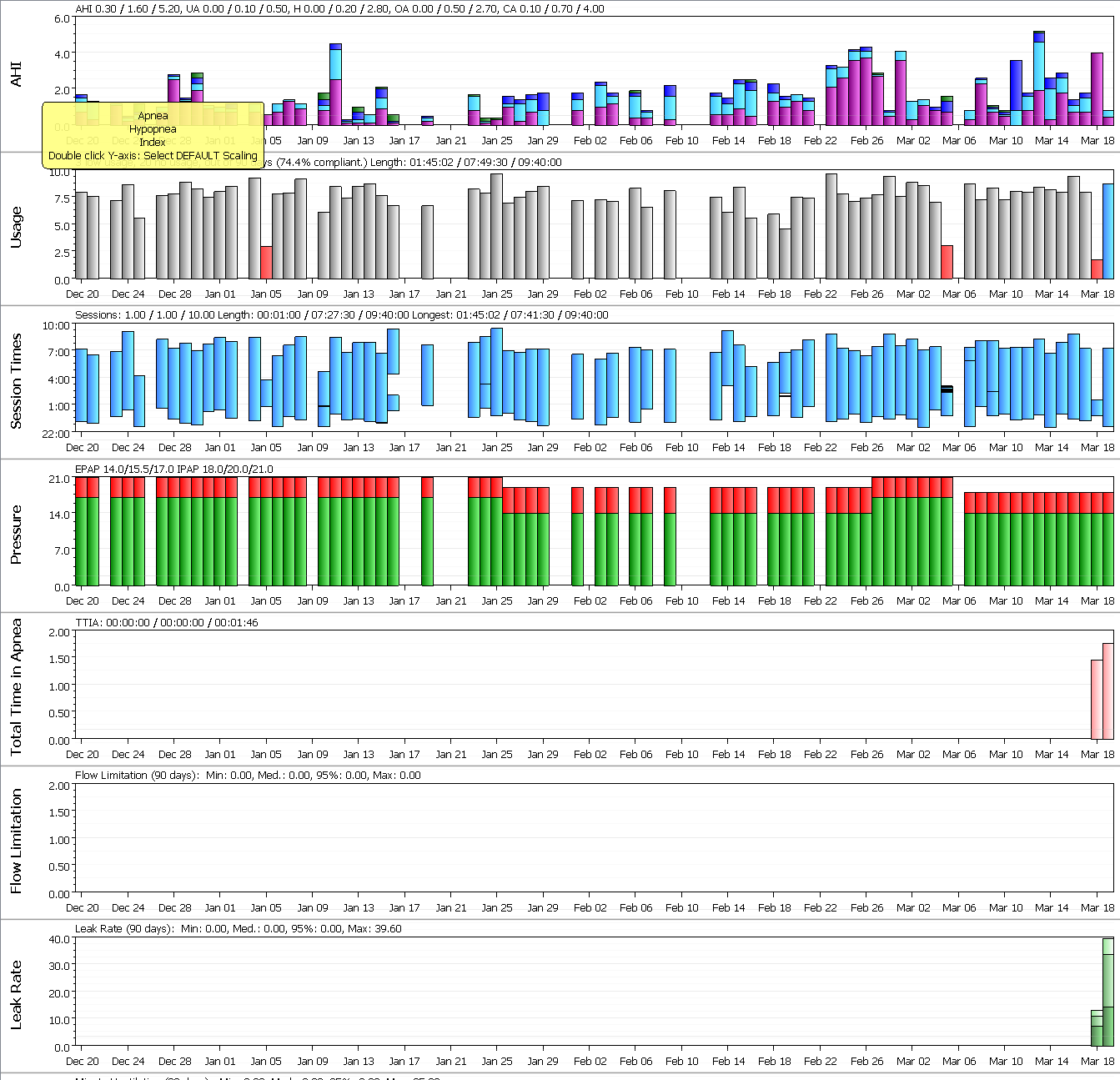Click the Pressure Y-axis title

pos(17,535)
